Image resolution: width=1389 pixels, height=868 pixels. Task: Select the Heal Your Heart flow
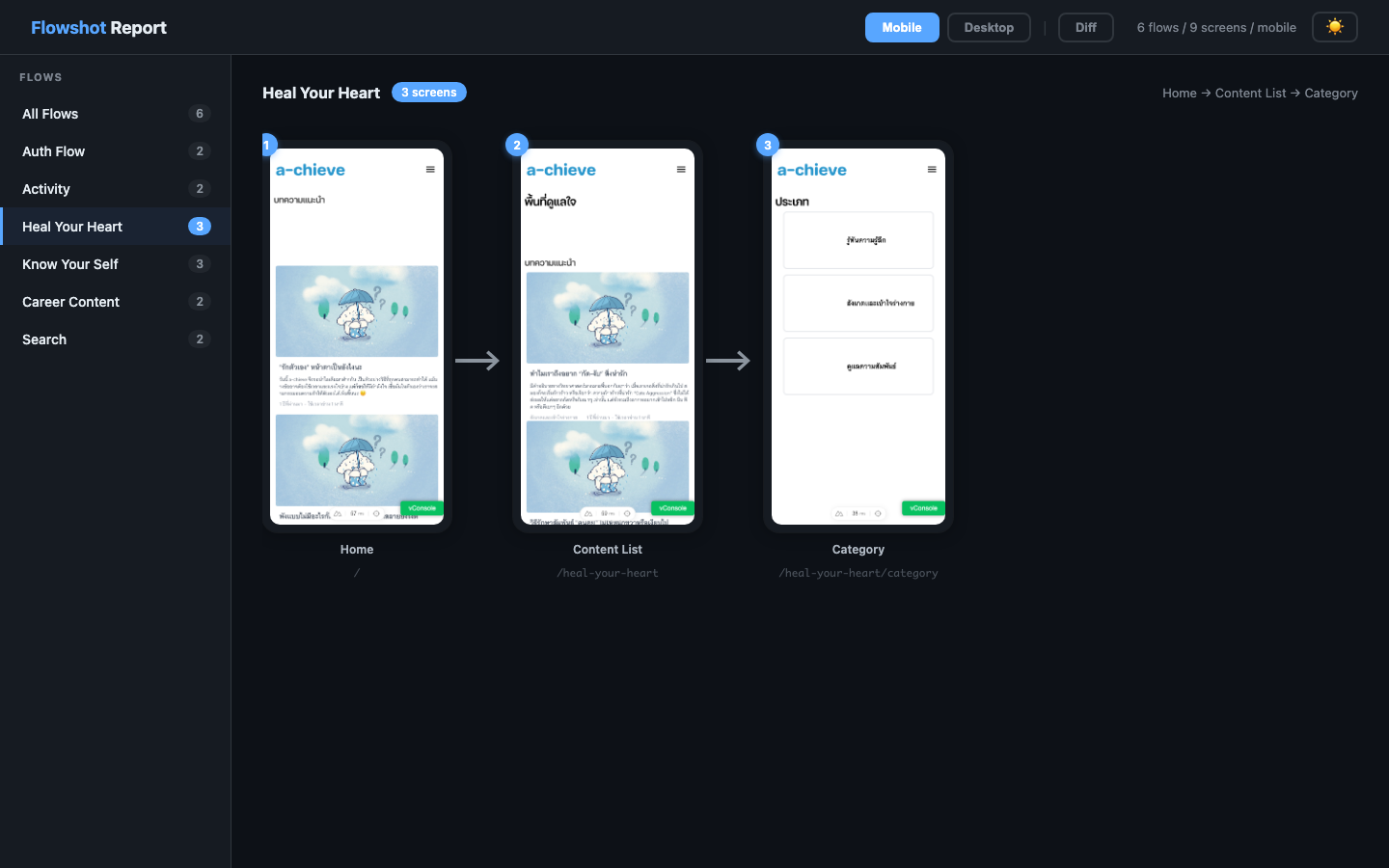pyautogui.click(x=116, y=227)
